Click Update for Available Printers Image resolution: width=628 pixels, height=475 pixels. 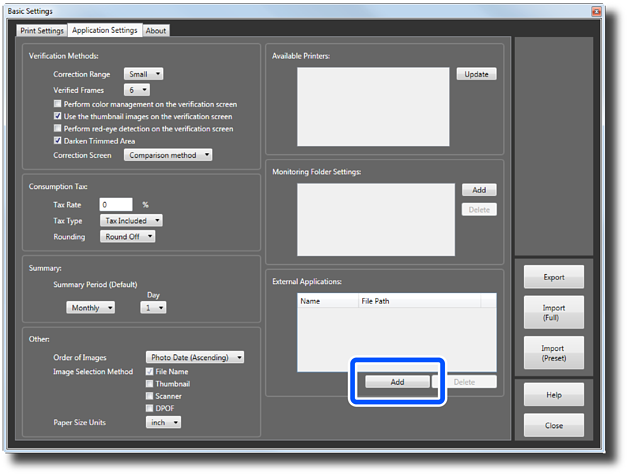tap(476, 74)
